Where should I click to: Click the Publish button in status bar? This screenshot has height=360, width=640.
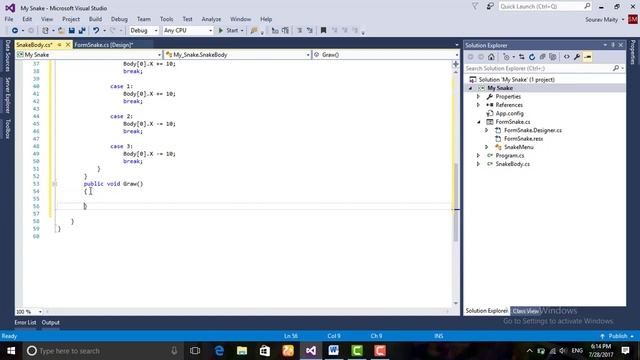coord(617,336)
